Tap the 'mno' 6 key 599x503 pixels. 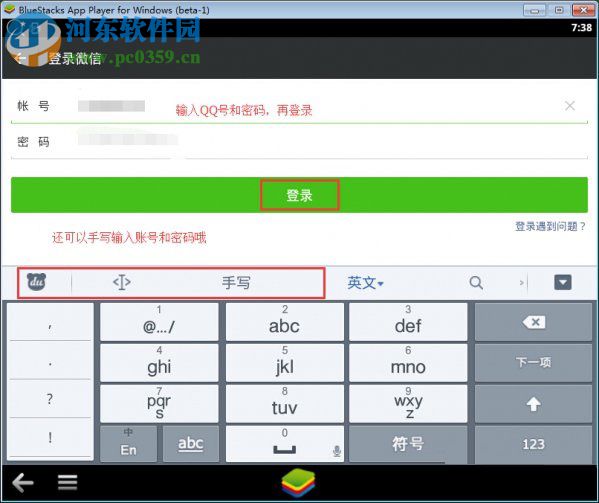(x=408, y=362)
